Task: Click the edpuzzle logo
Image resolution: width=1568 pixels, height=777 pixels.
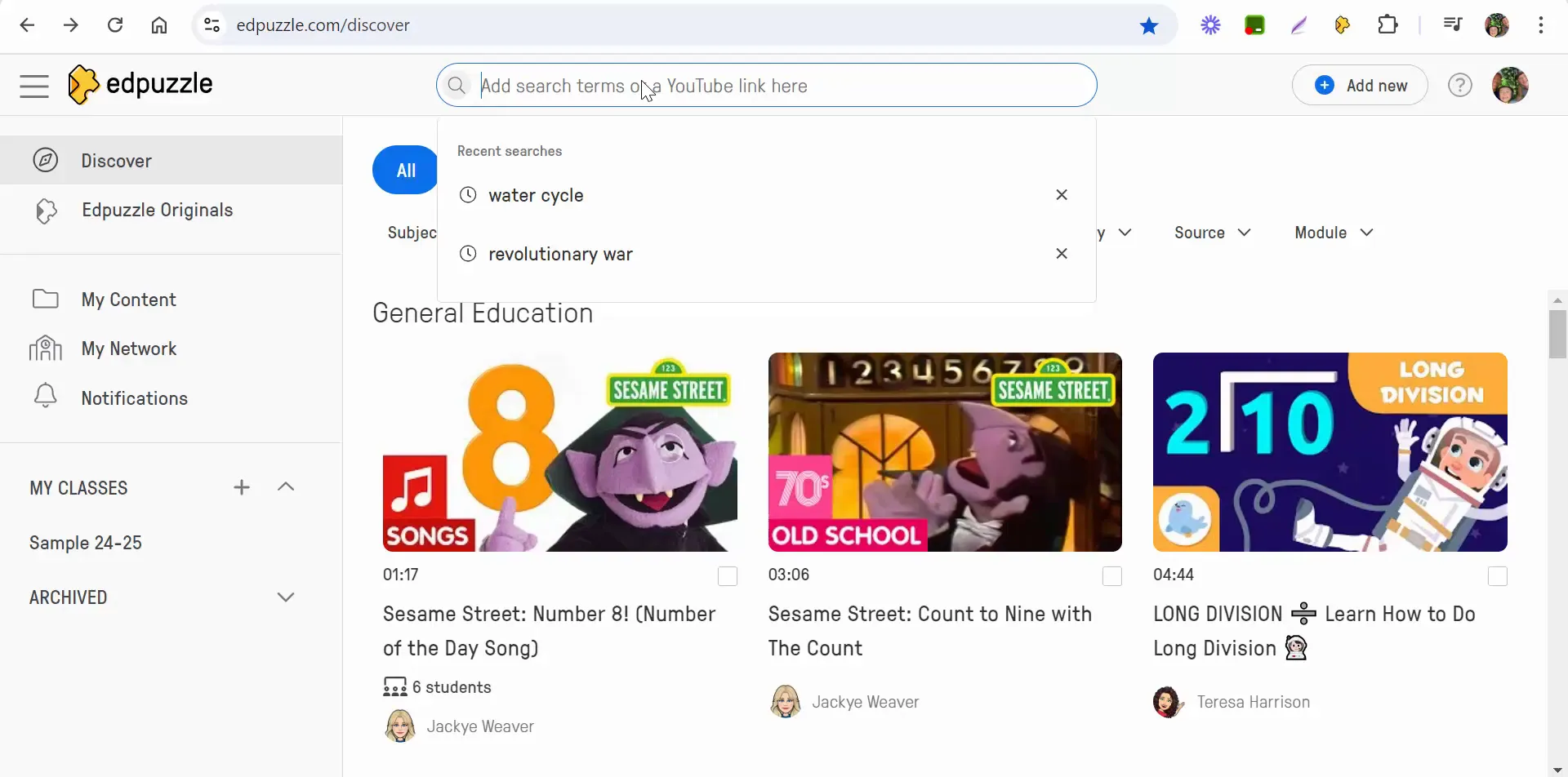Action: coord(140,84)
